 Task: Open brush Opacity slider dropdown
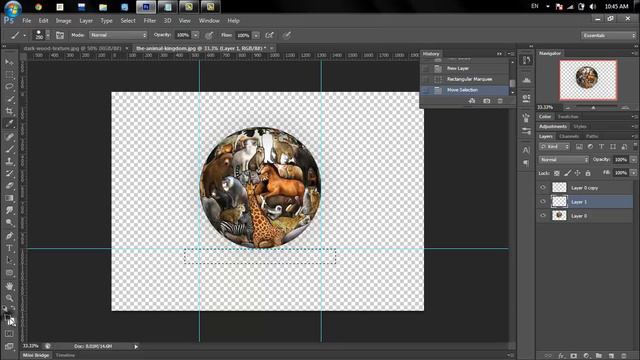[x=196, y=36]
